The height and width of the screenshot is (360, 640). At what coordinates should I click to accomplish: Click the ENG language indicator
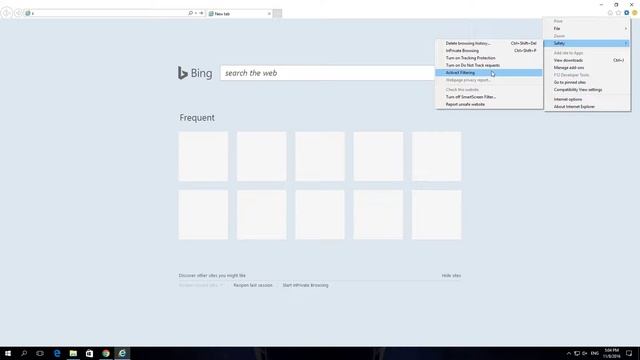(595, 353)
